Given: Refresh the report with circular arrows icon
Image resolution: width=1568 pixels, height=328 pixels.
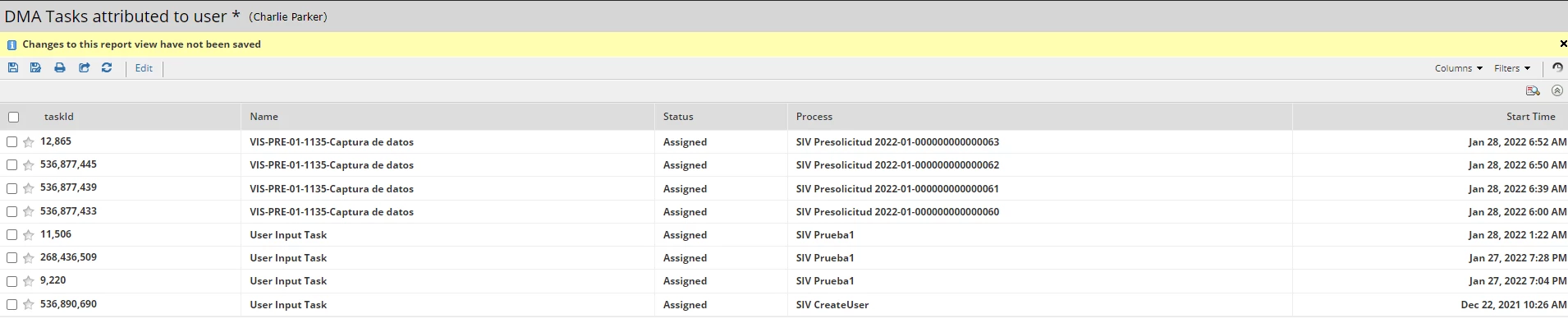Looking at the screenshot, I should (x=107, y=68).
